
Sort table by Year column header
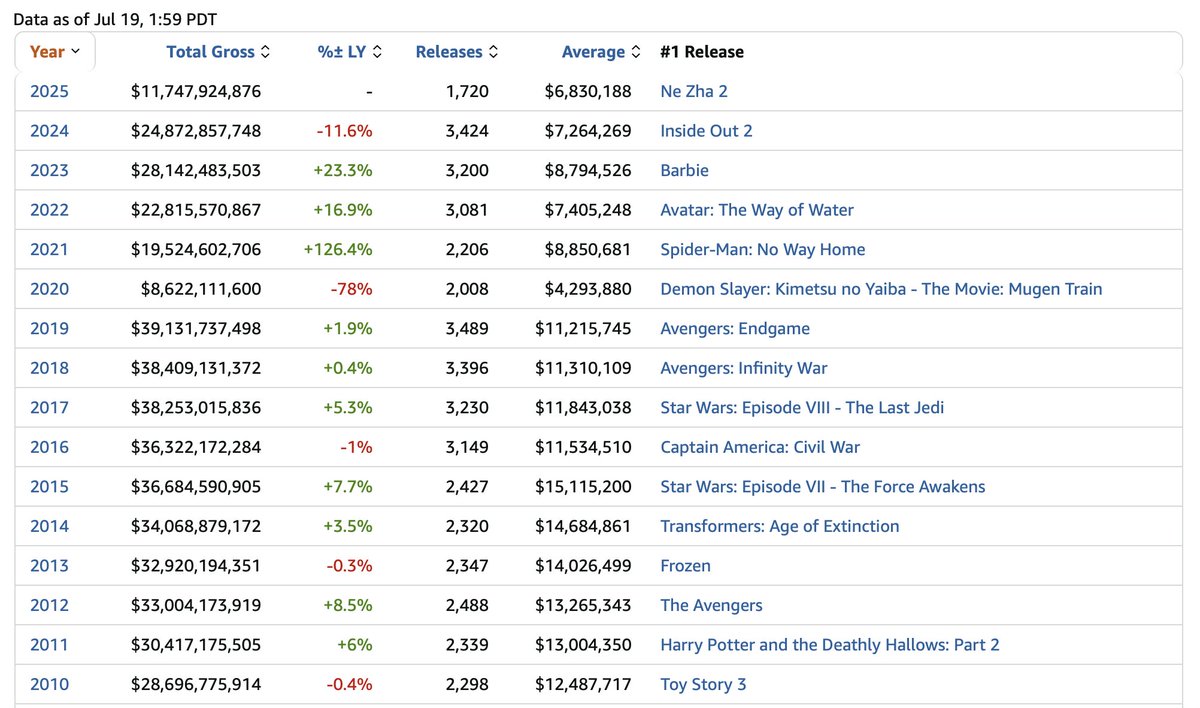(x=55, y=52)
